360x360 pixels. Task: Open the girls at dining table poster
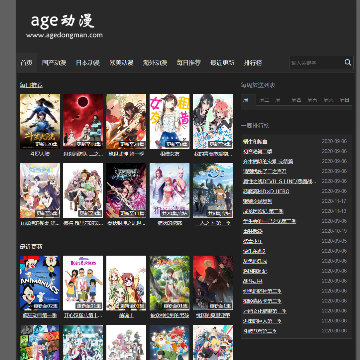(x=40, y=190)
